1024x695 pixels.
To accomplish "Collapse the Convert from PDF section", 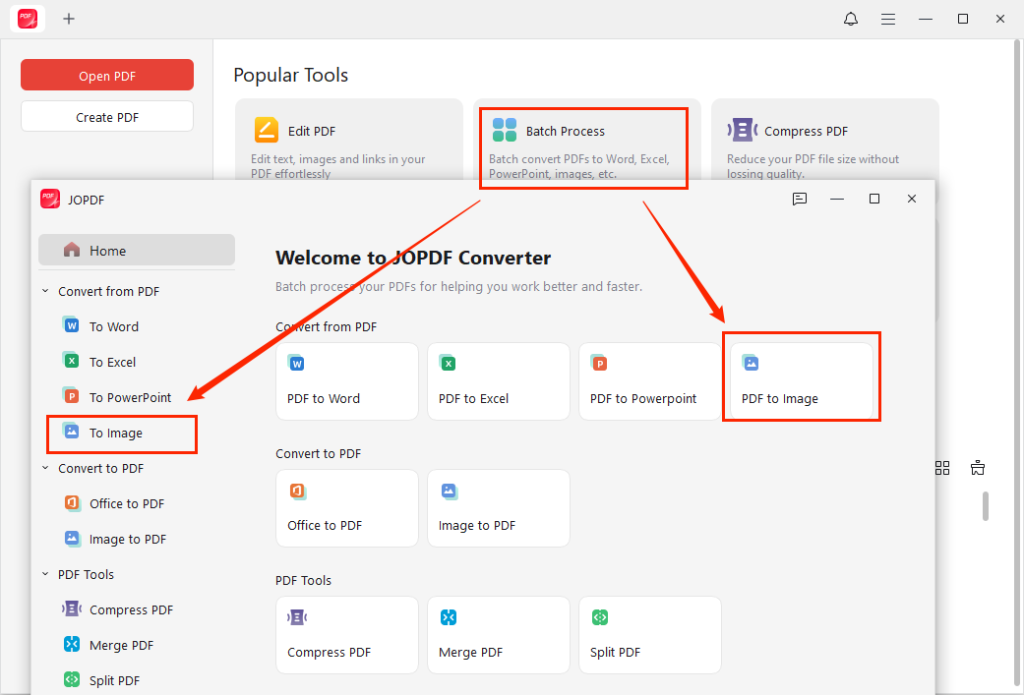I will pyautogui.click(x=45, y=291).
